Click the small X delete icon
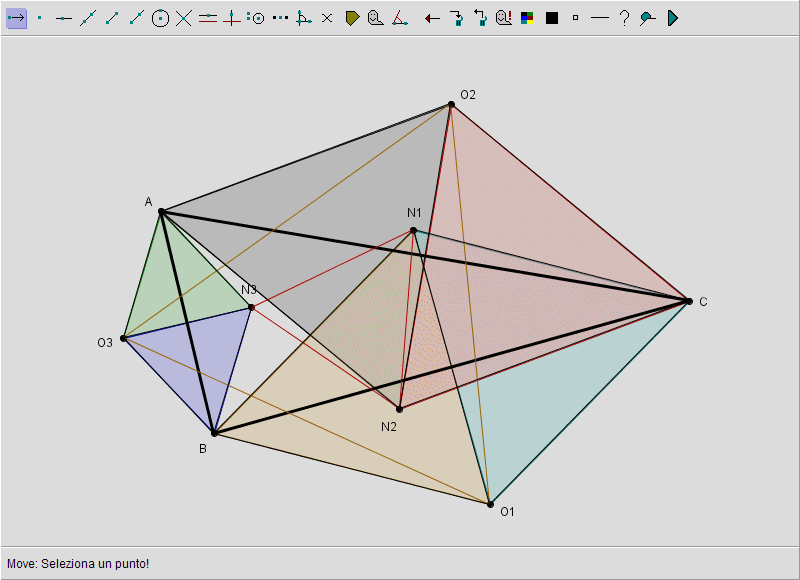The image size is (800, 580). (x=327, y=18)
